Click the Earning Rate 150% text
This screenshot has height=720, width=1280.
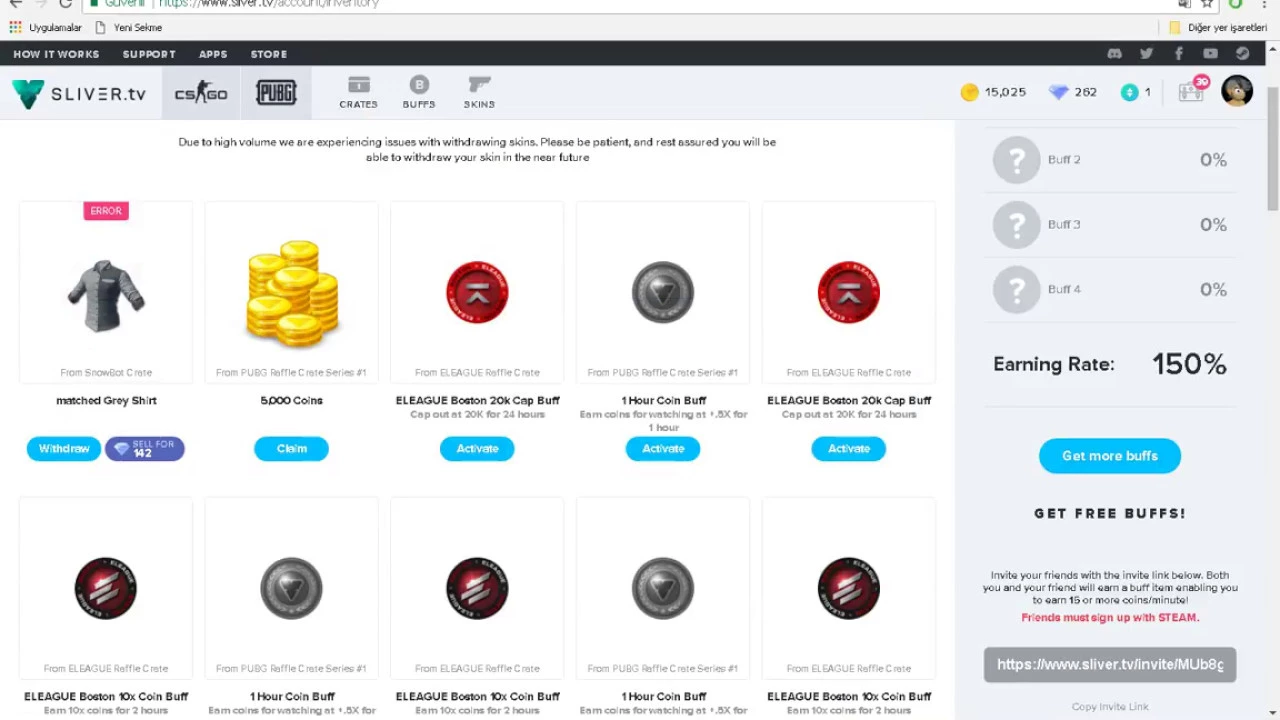pos(1110,364)
